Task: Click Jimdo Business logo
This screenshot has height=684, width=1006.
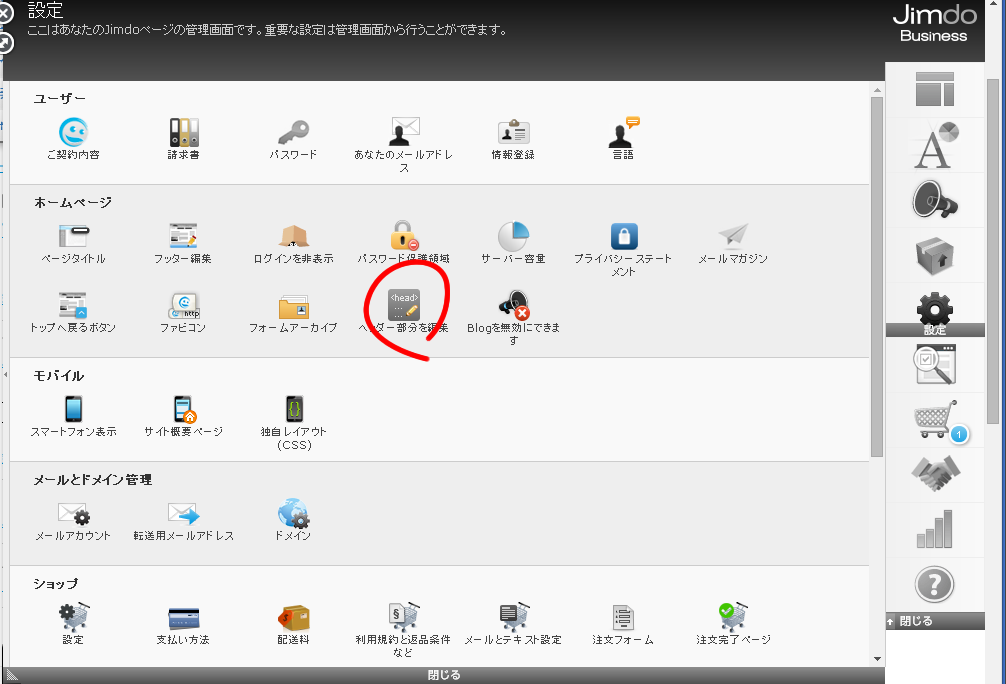Action: (x=934, y=24)
